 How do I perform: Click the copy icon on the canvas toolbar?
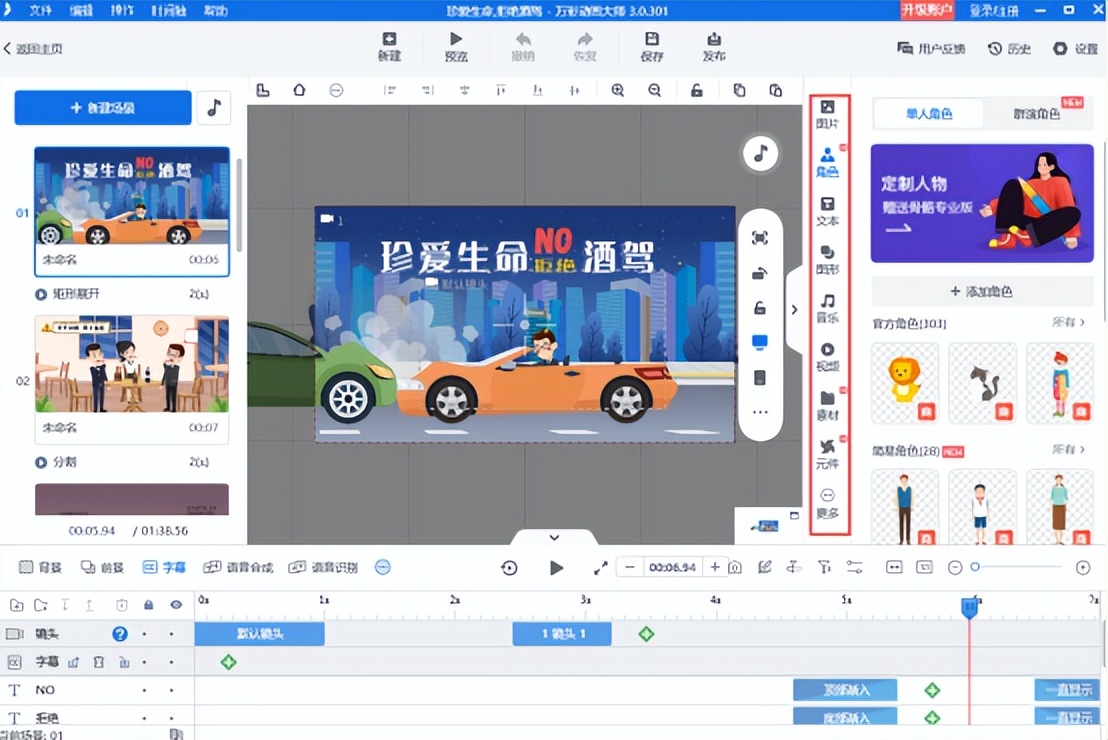pos(740,90)
